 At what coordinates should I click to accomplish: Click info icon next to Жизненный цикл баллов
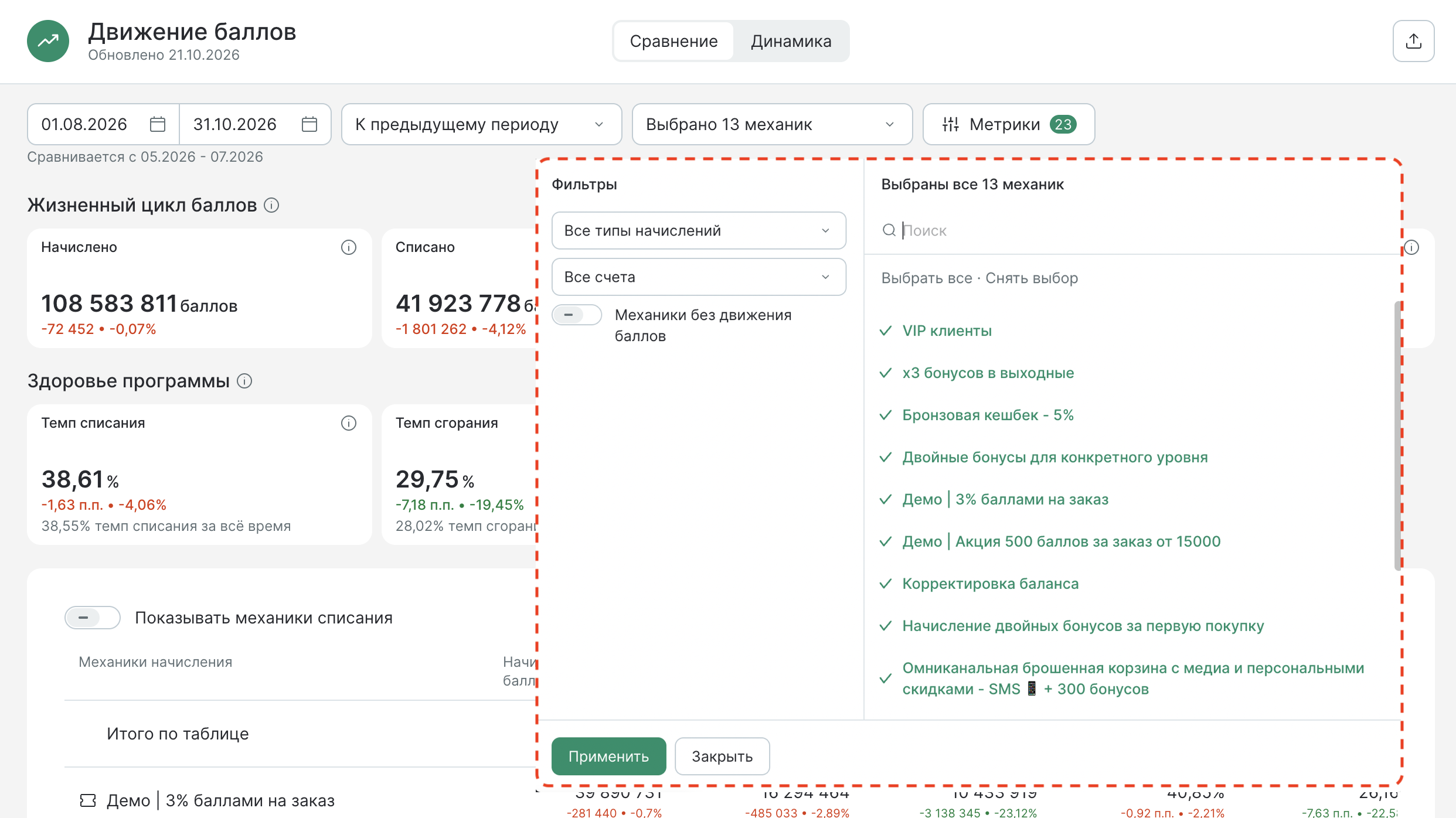(271, 205)
